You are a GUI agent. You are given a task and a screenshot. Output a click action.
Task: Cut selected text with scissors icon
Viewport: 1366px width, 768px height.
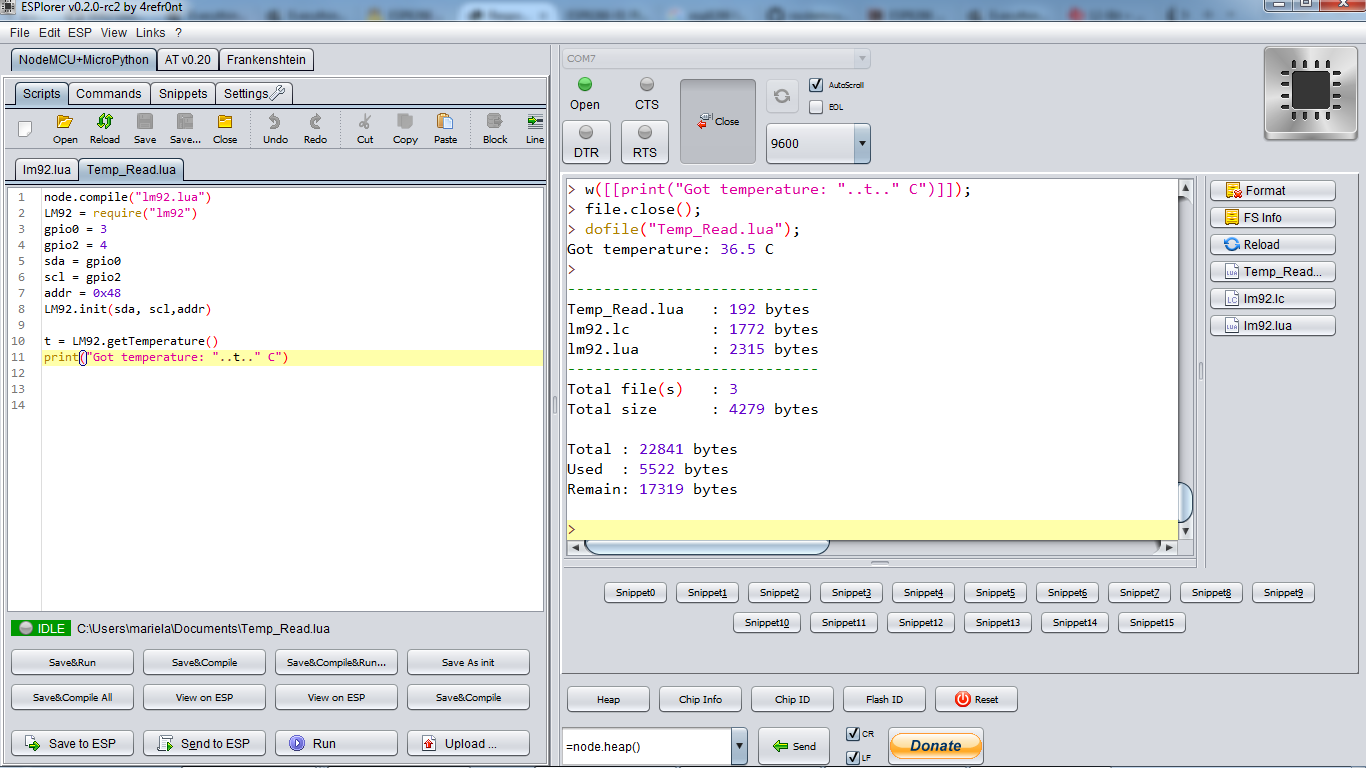point(365,129)
